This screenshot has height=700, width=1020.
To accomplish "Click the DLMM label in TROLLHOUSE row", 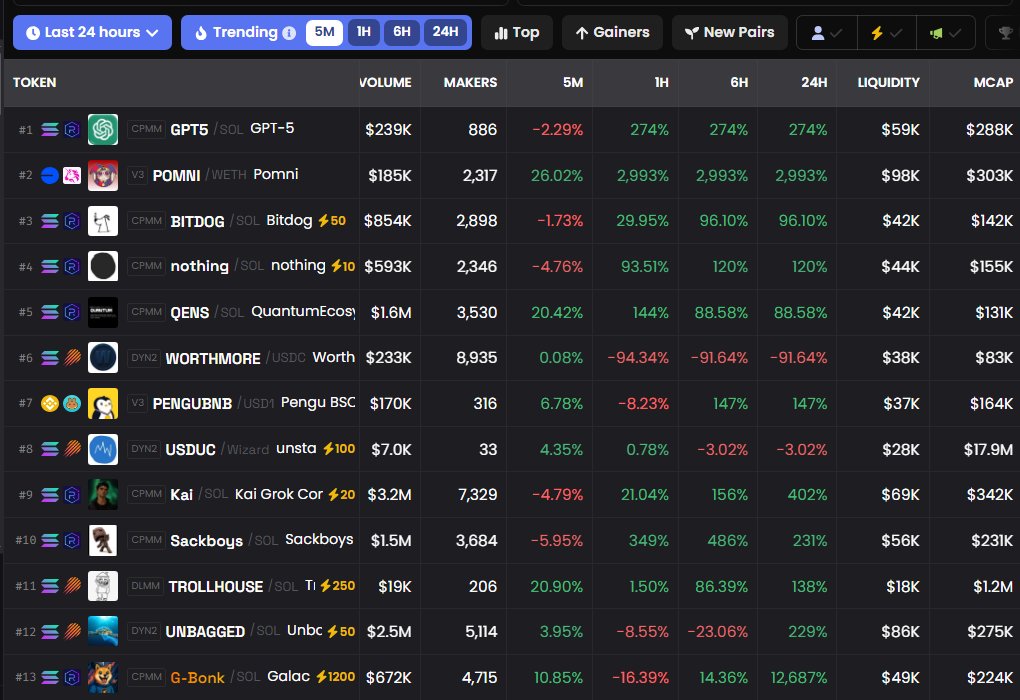I will pos(145,586).
